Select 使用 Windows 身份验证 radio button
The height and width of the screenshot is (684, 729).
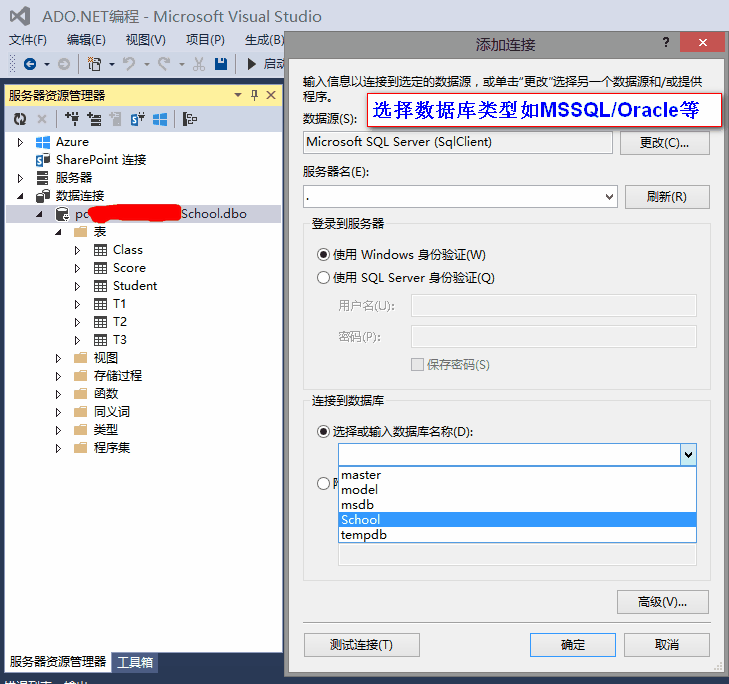pyautogui.click(x=323, y=255)
